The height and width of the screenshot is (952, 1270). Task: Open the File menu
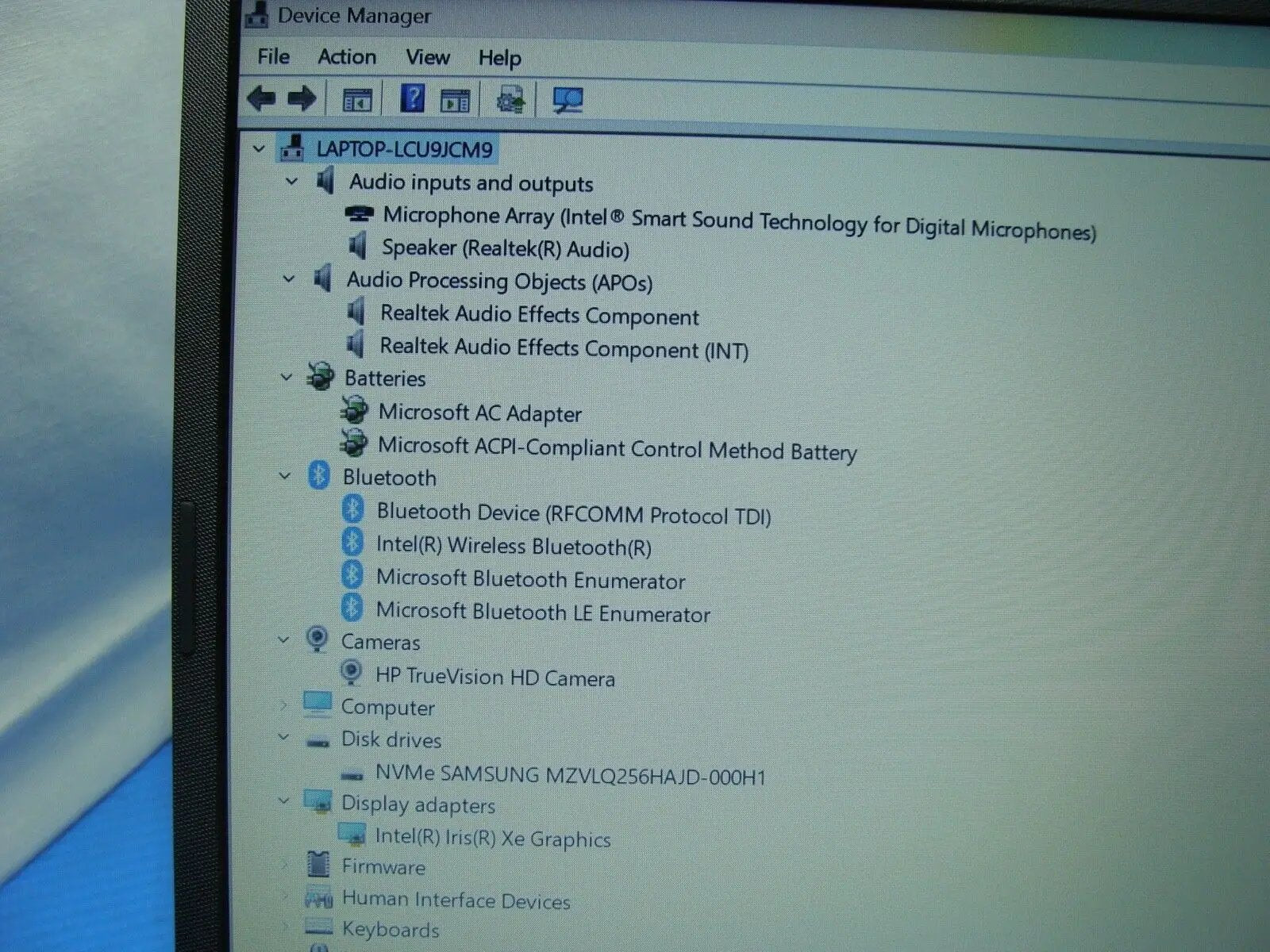273,56
